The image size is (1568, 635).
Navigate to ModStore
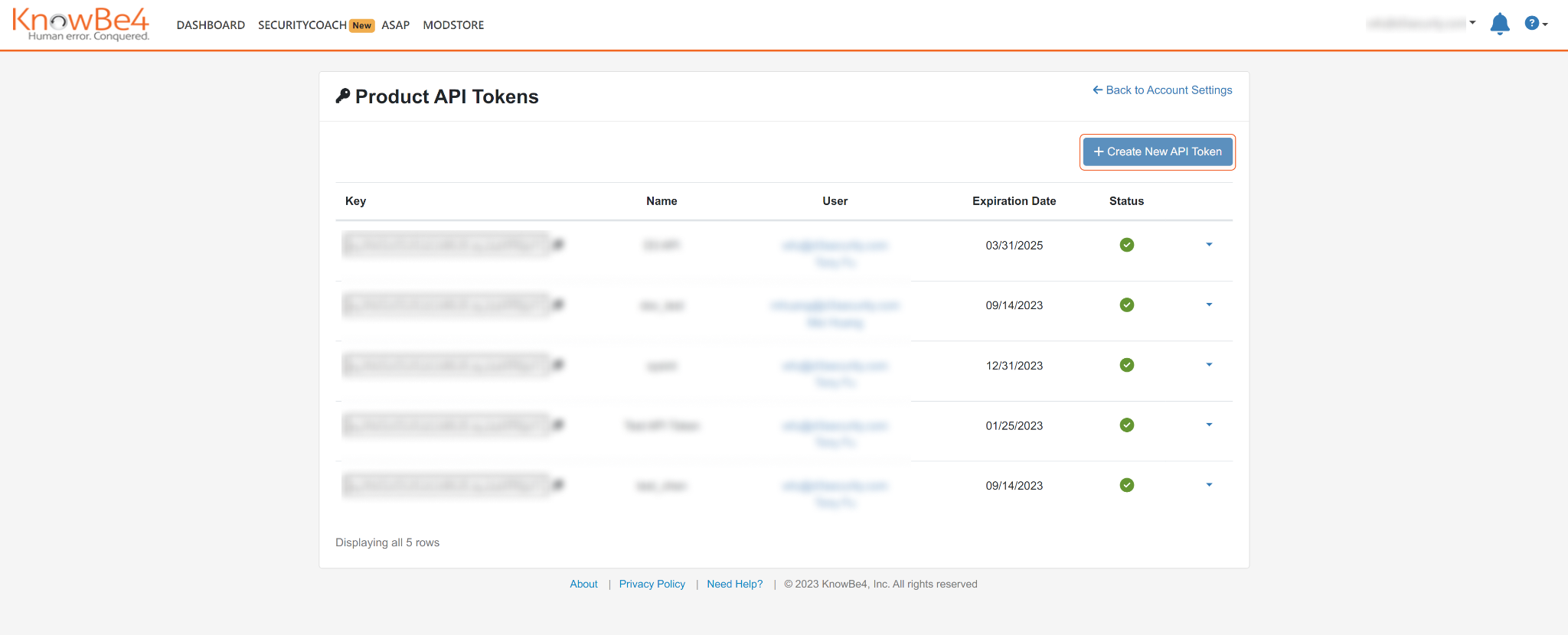[453, 25]
